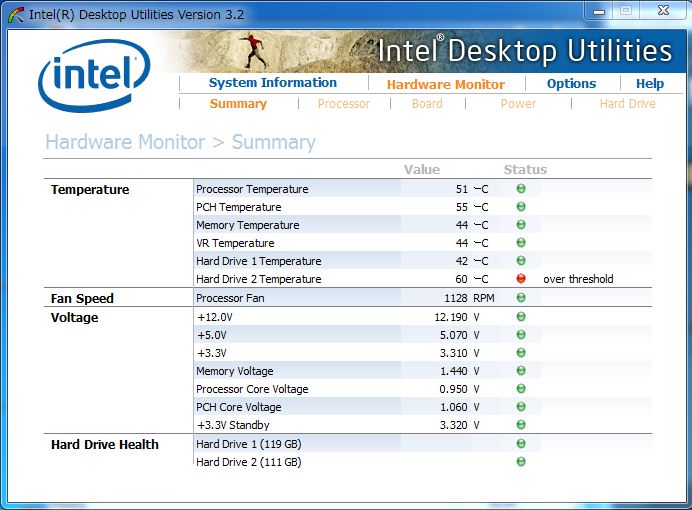Click Memory Voltage status indicator
Viewport: 692px width, 510px height.
coord(521,371)
